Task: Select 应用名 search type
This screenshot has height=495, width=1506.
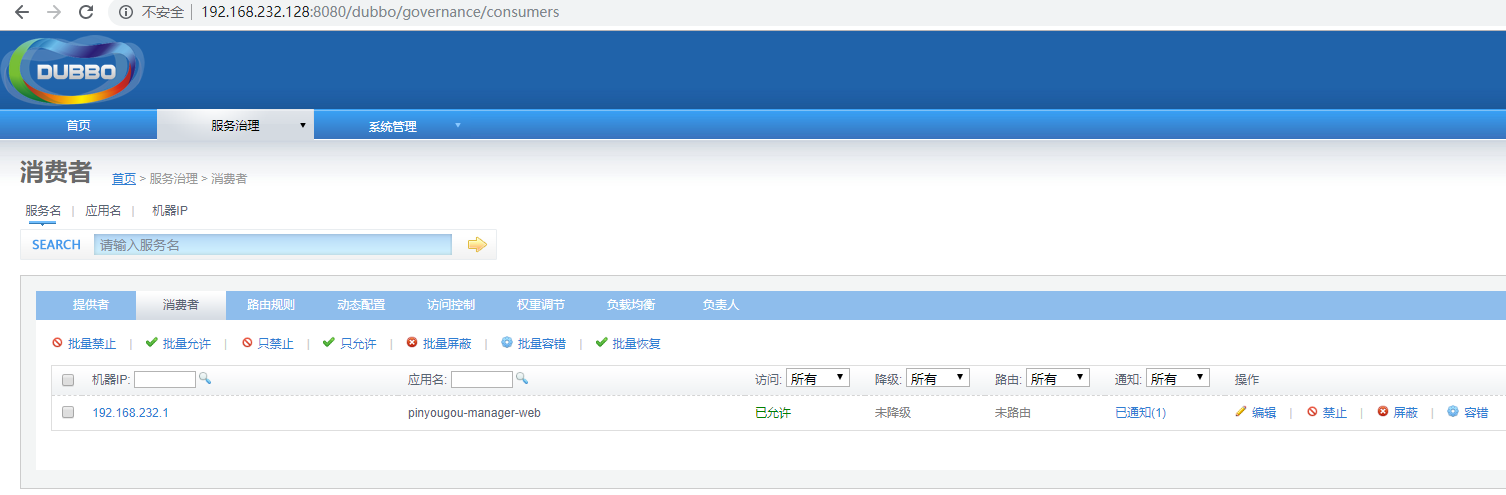Action: [103, 211]
